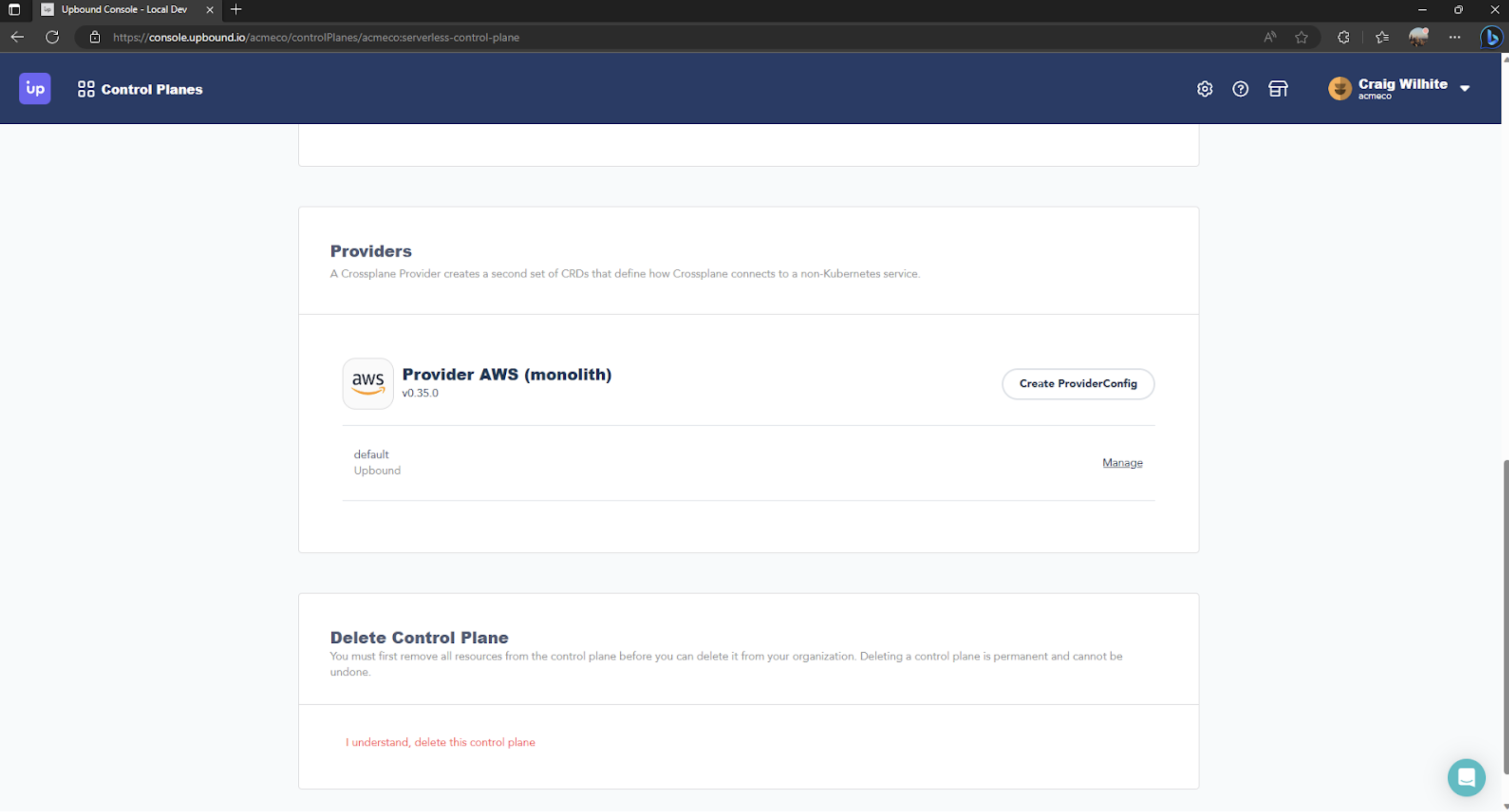This screenshot has width=1509, height=812.
Task: Close the Upbound Console tab
Action: [210, 9]
